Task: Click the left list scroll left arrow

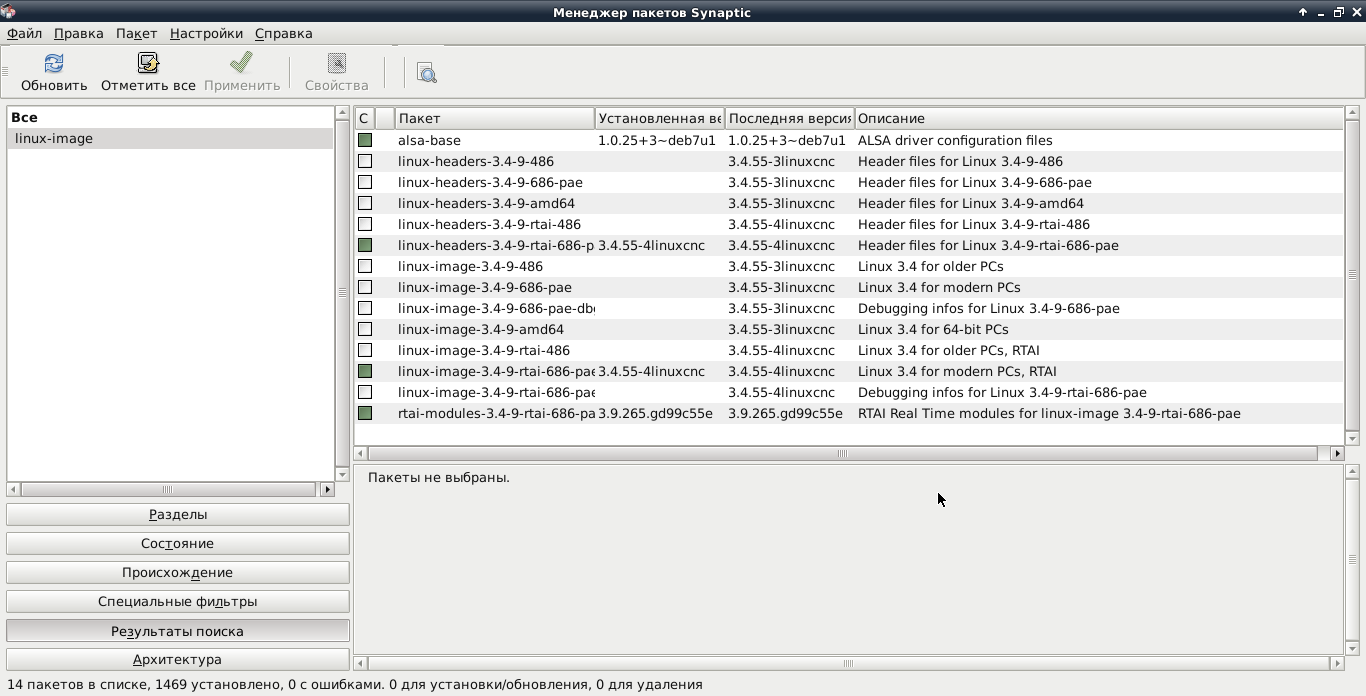Action: tap(13, 489)
